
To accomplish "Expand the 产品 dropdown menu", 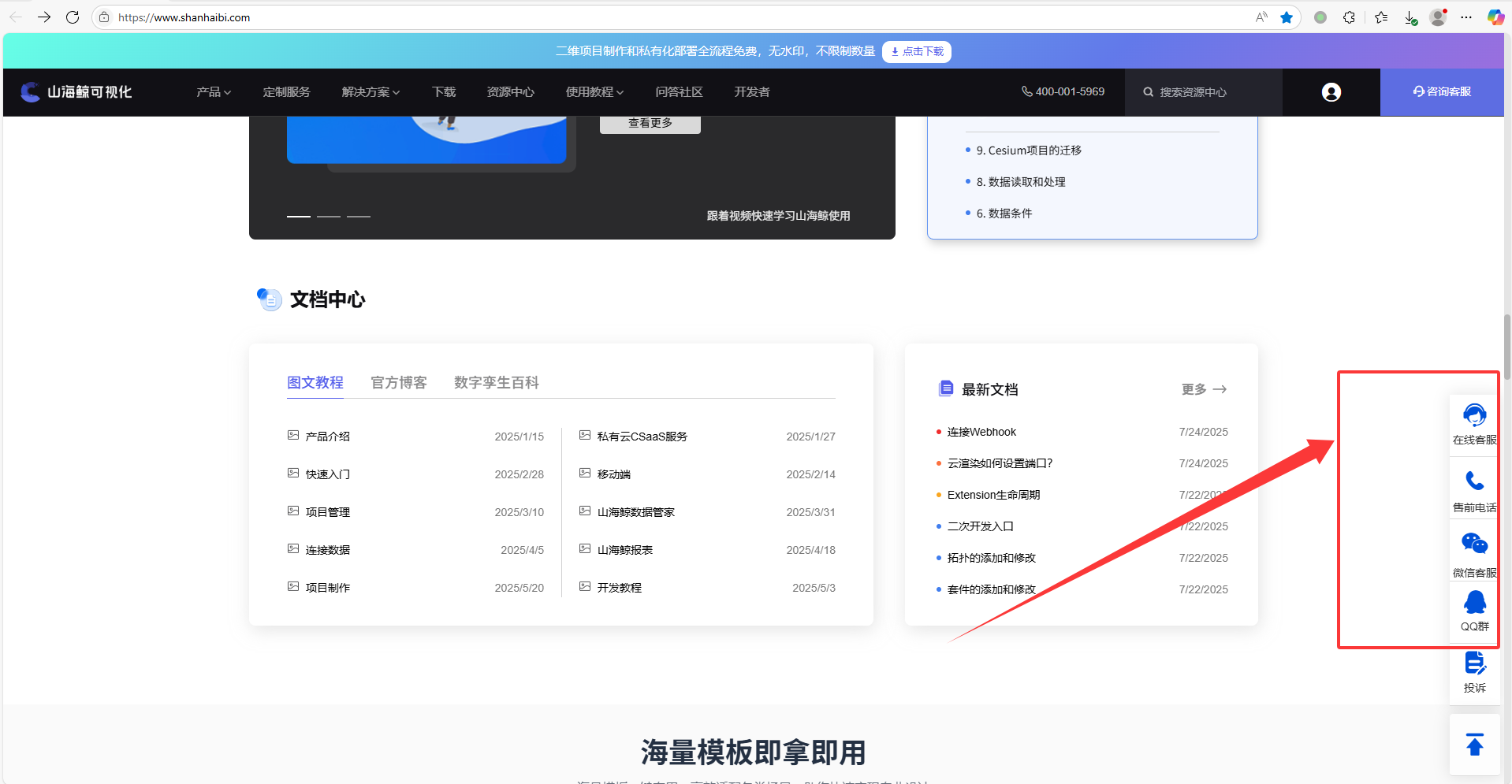I will [214, 92].
